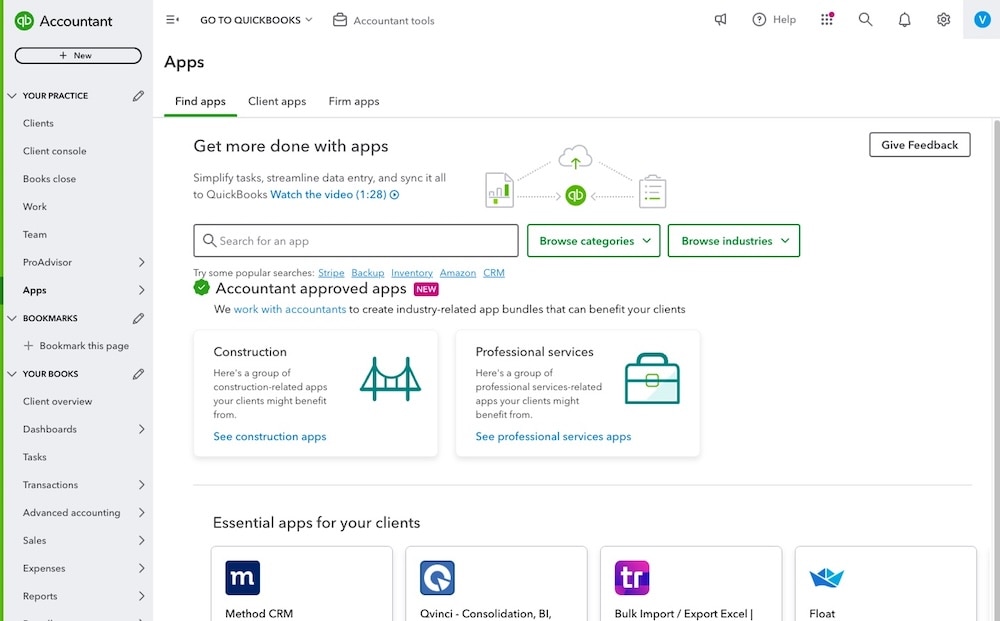
Task: Switch to the Firm apps tab
Action: tap(354, 101)
